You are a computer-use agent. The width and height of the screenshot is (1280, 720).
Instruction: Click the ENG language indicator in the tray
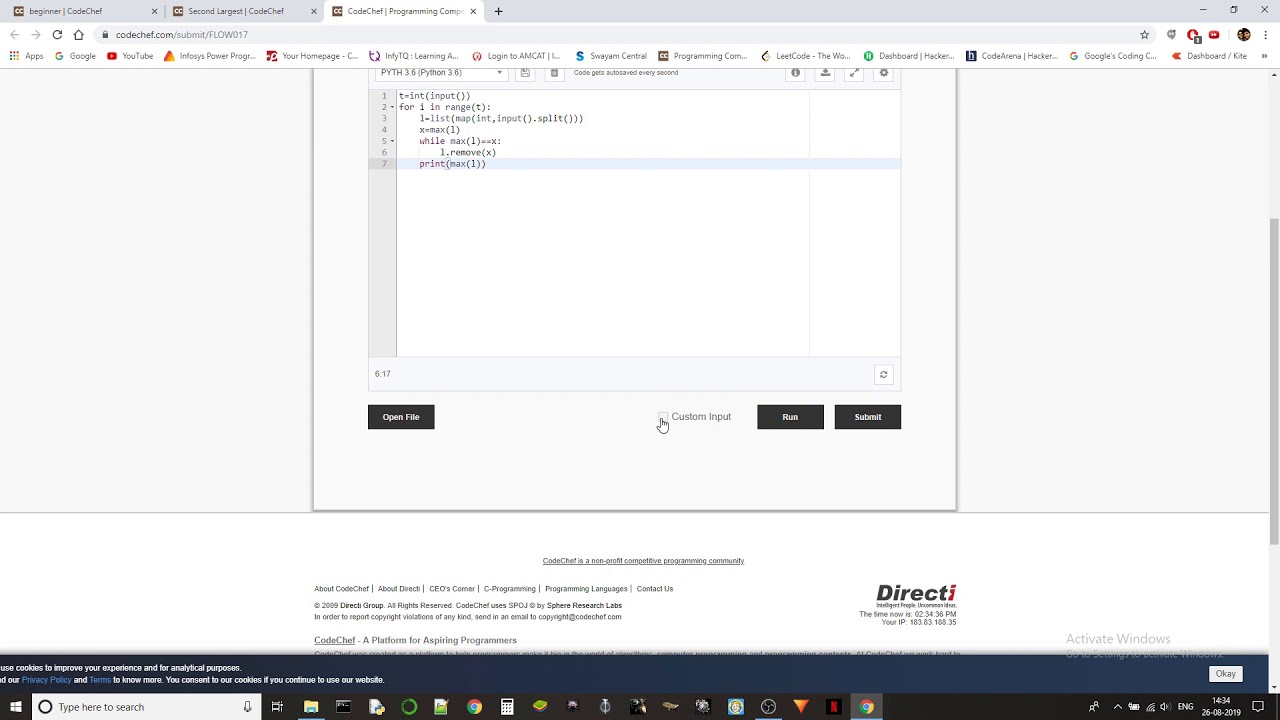[1185, 707]
